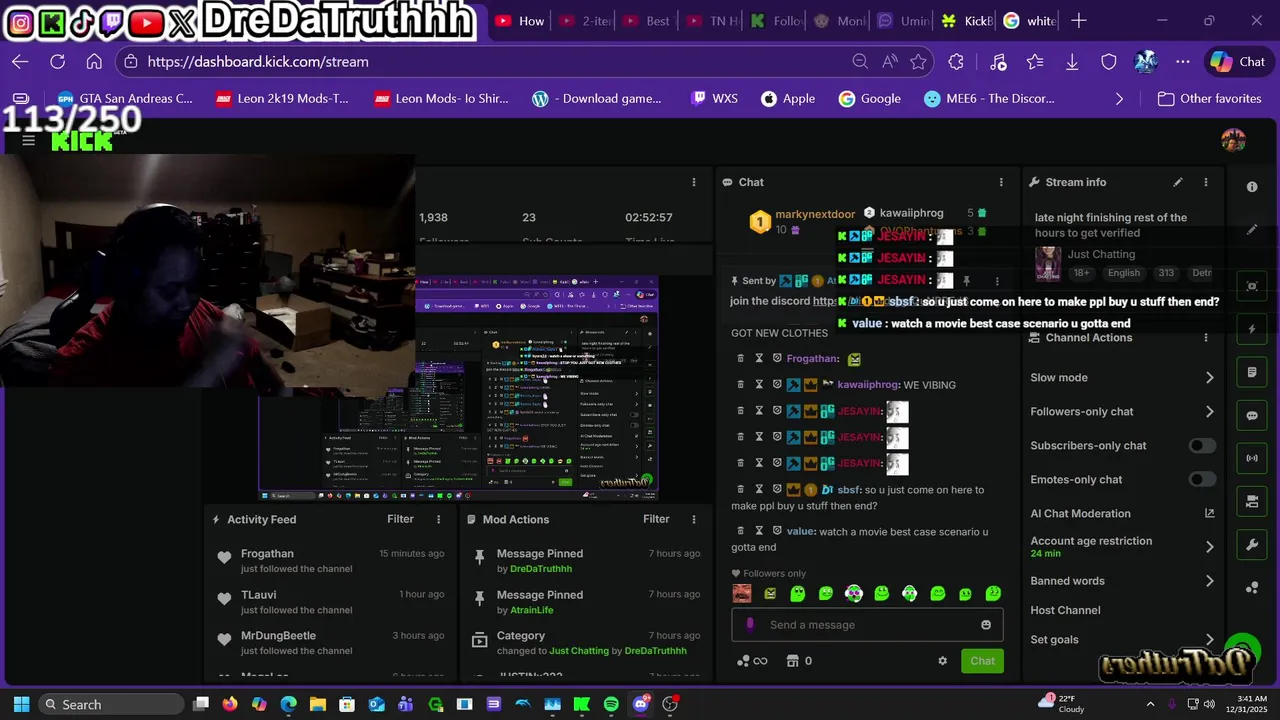Click browser Favorites star in address bar
The width and height of the screenshot is (1280, 720).
[918, 62]
